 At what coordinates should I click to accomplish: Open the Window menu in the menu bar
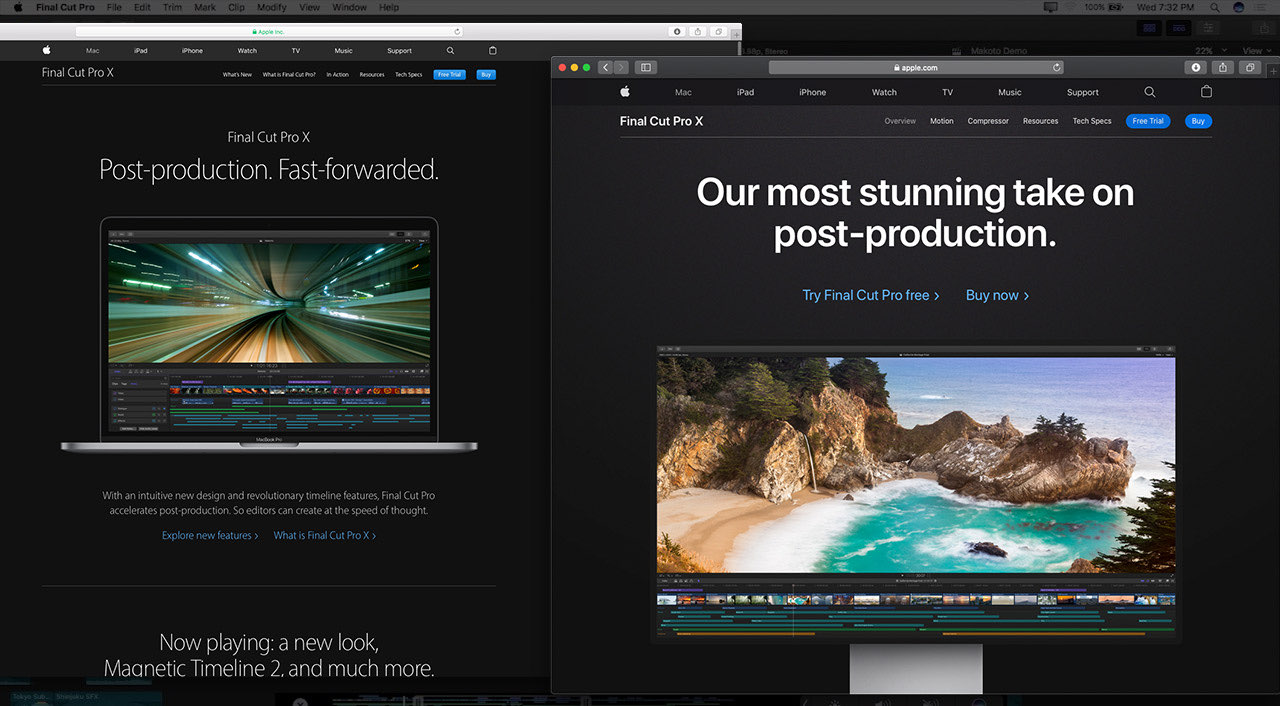pos(349,7)
